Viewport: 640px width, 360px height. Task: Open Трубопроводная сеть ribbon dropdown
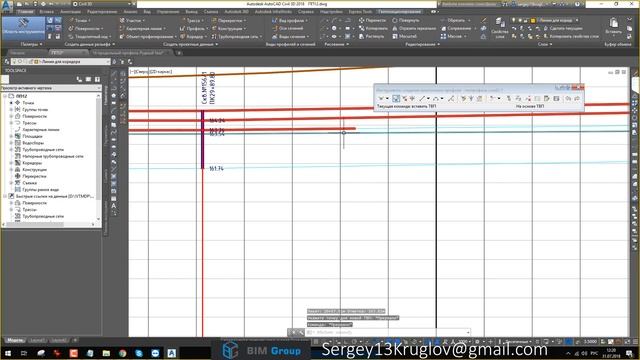point(237,36)
